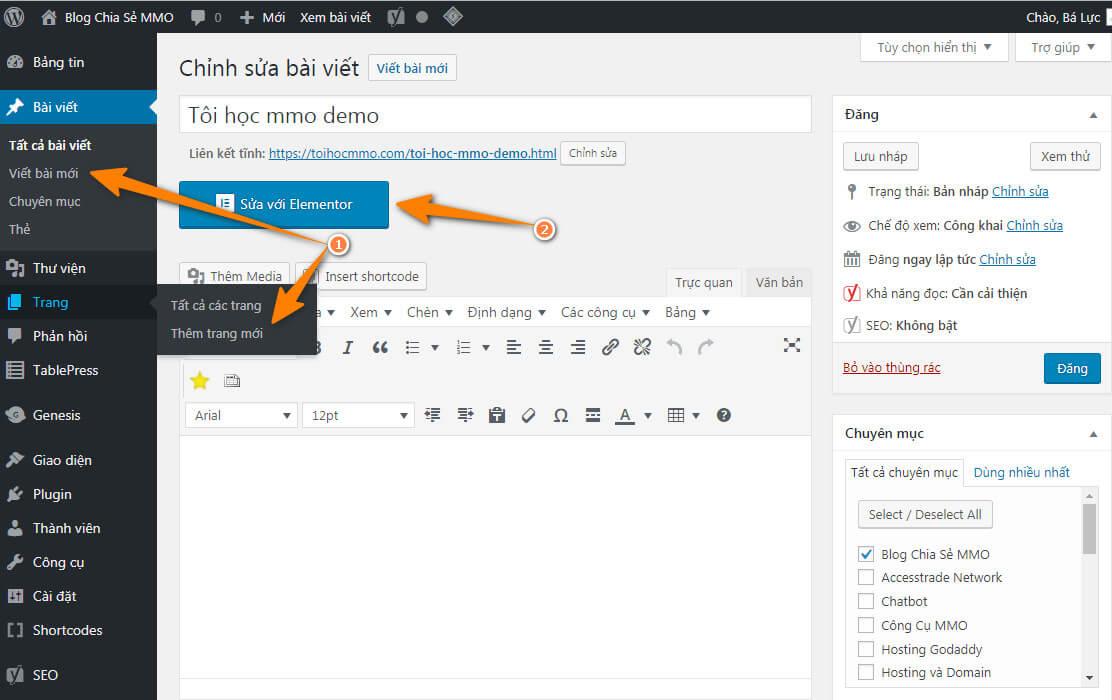Open the text color picker arrow
Image resolution: width=1112 pixels, height=700 pixels.
pos(648,415)
